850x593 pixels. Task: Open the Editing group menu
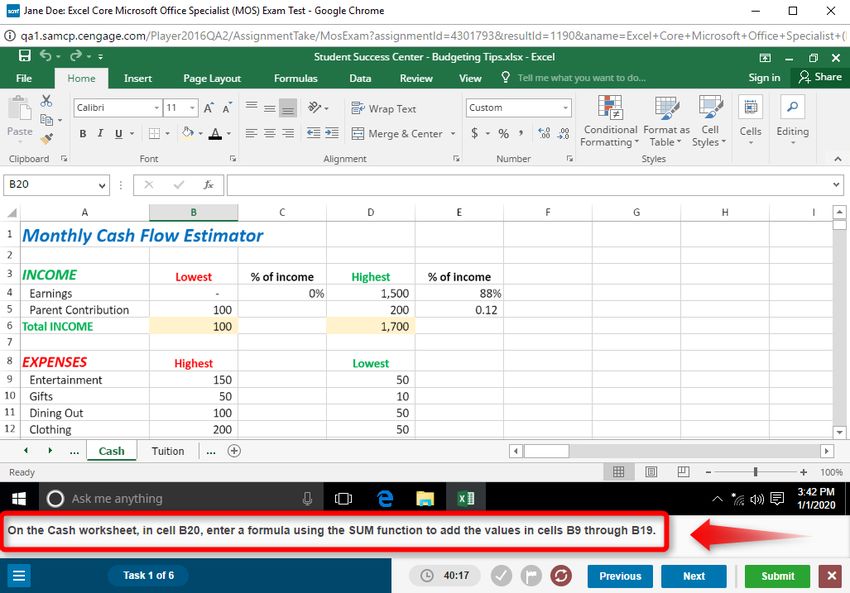point(792,121)
